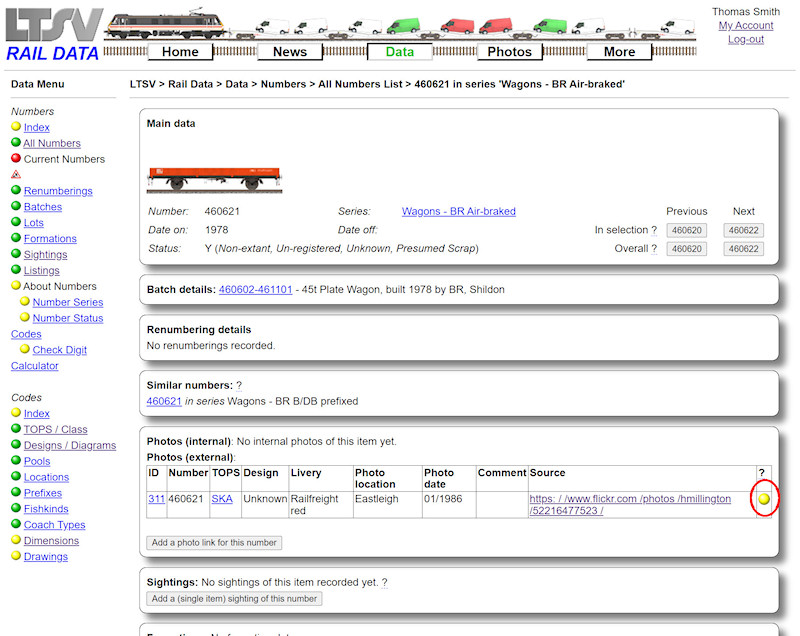
Task: Click the warning triangle icon in sidebar
Action: coord(16,174)
